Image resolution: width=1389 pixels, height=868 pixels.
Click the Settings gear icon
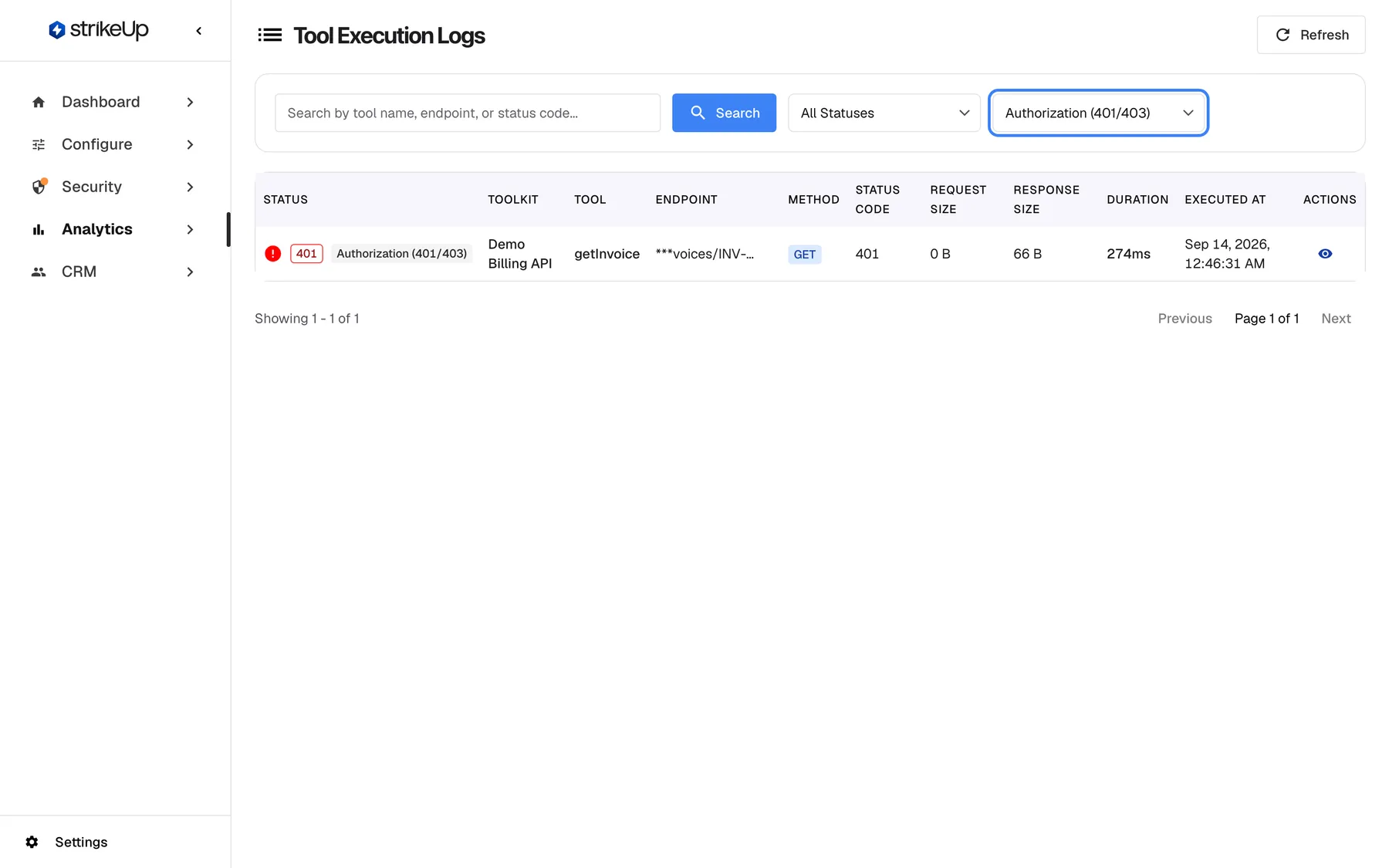coord(32,842)
